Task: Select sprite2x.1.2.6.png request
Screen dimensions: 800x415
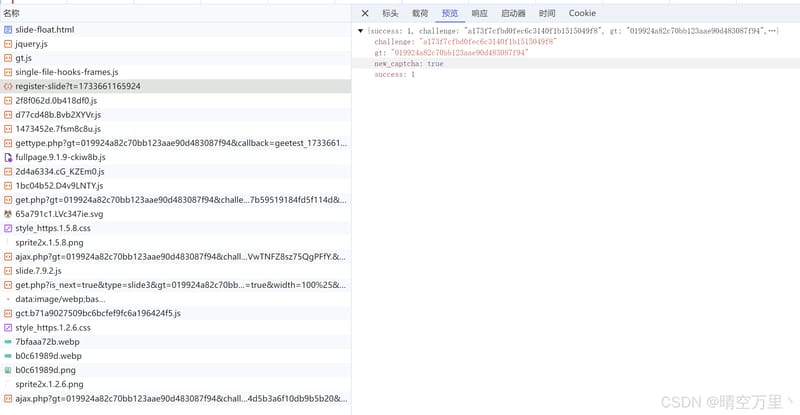Action: coord(176,384)
